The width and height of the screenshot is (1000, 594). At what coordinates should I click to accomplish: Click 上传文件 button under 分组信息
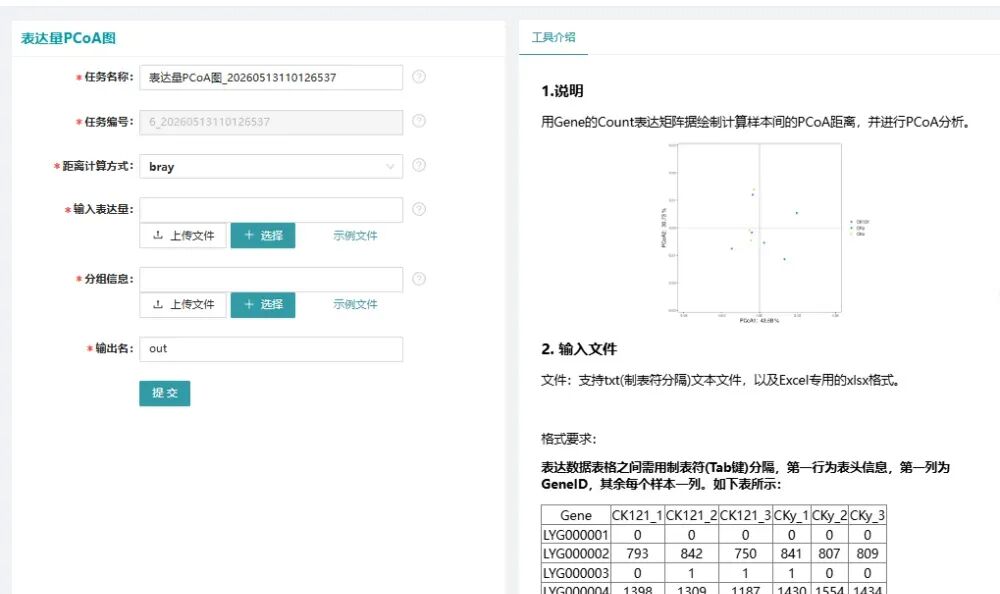click(183, 304)
